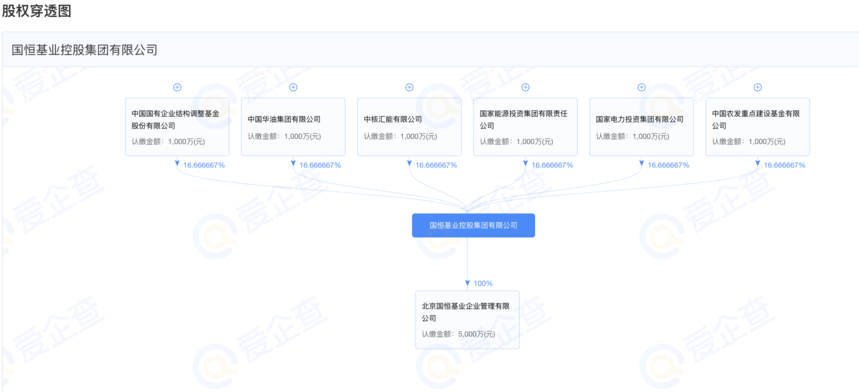Viewport: 859px width, 392px height.
Task: Click the 100% ownership label
Action: click(483, 284)
